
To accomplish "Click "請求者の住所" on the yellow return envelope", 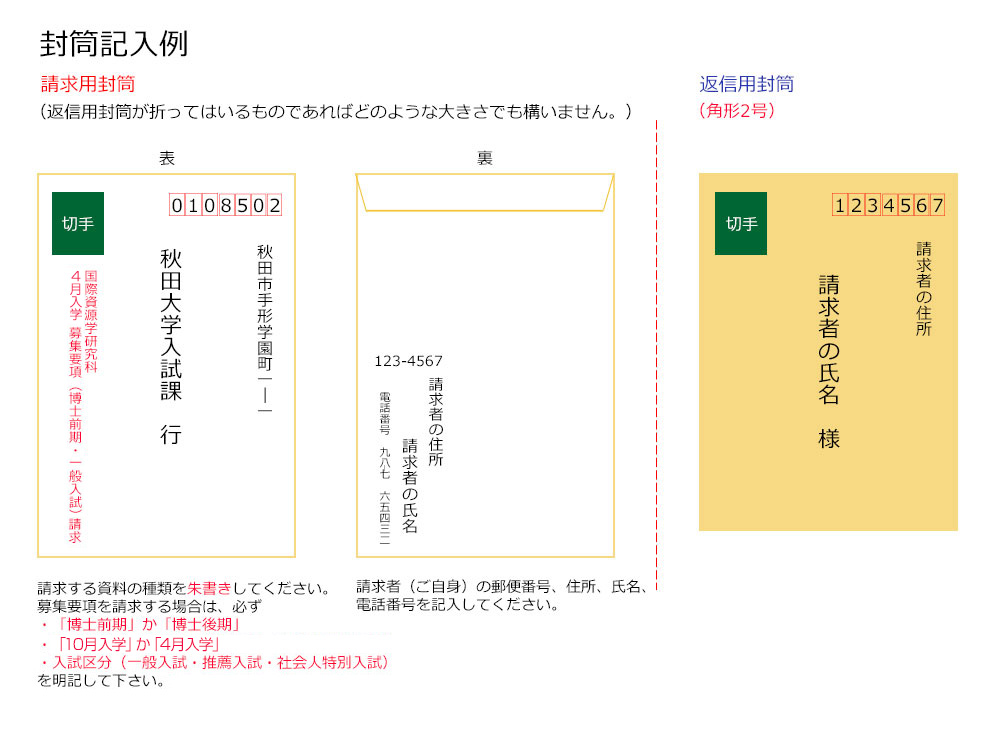I will 923,289.
